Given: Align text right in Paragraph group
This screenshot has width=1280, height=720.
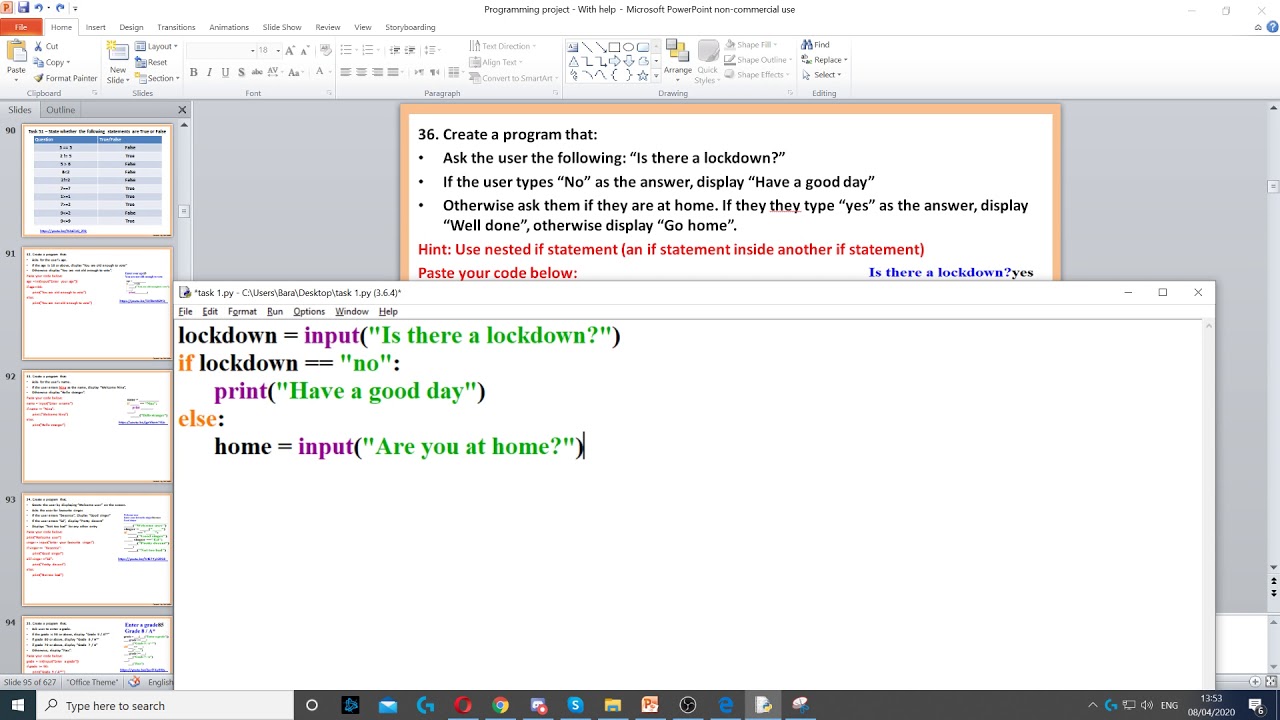Looking at the screenshot, I should [378, 72].
